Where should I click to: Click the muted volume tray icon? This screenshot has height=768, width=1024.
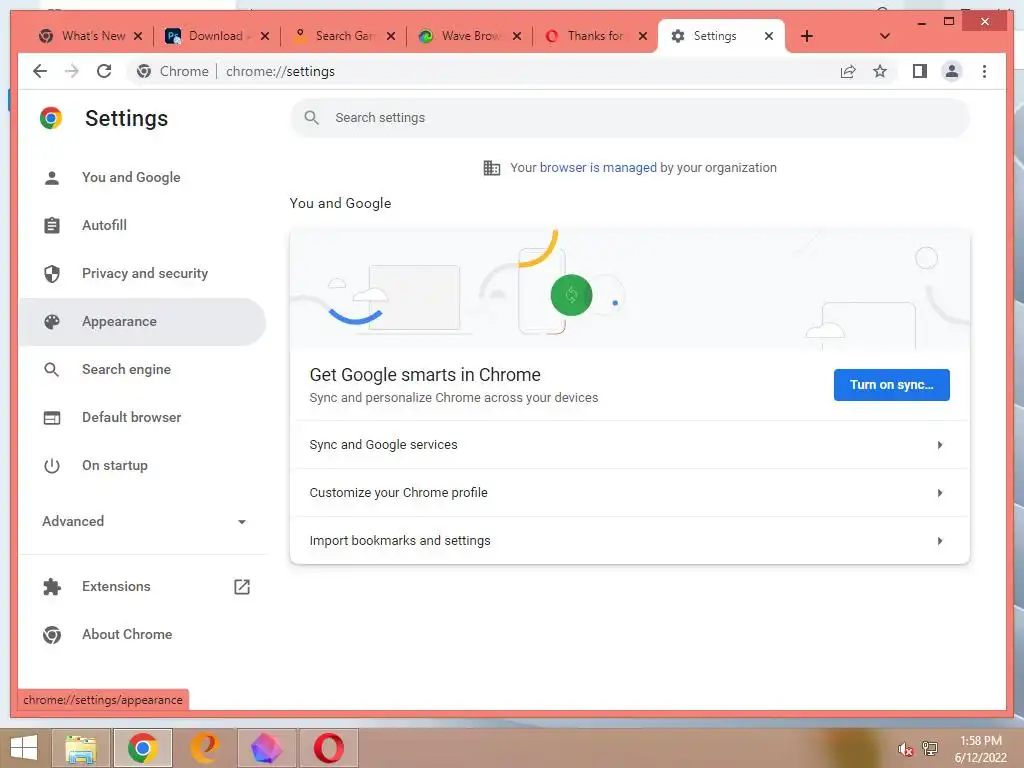[905, 749]
